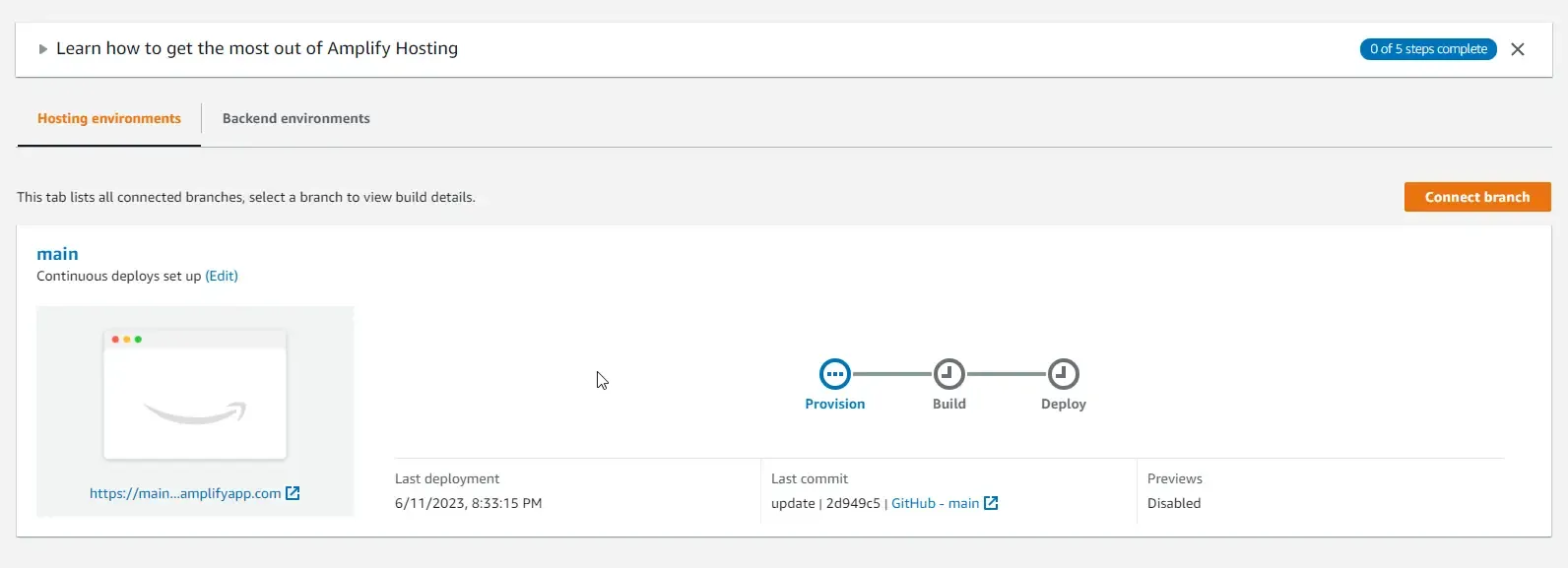The height and width of the screenshot is (568, 1568).
Task: Click the Deploy stage clock icon
Action: pos(1063,374)
